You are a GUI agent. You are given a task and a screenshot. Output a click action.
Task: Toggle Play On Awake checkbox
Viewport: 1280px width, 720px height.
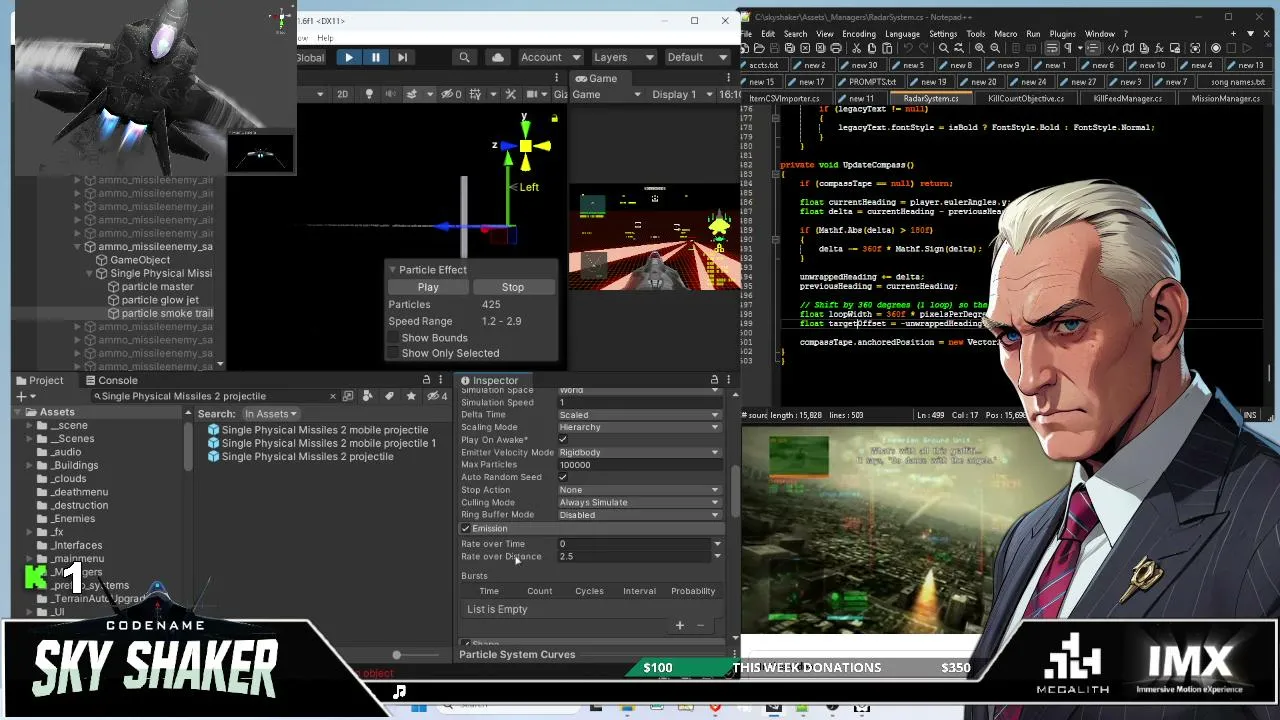[563, 440]
